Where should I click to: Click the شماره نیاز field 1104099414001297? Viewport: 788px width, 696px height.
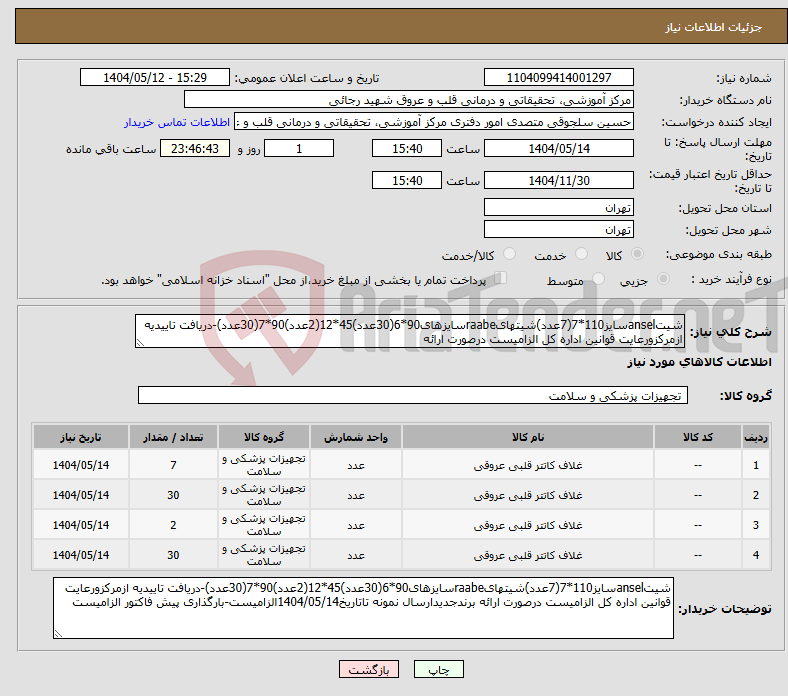(558, 77)
